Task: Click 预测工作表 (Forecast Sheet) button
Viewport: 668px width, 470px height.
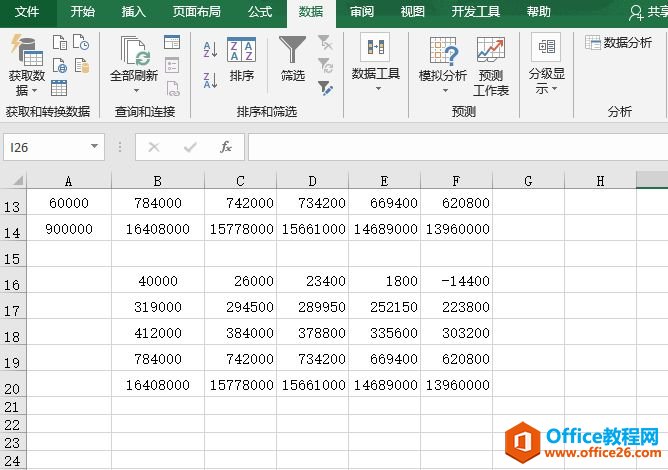Action: click(x=490, y=67)
